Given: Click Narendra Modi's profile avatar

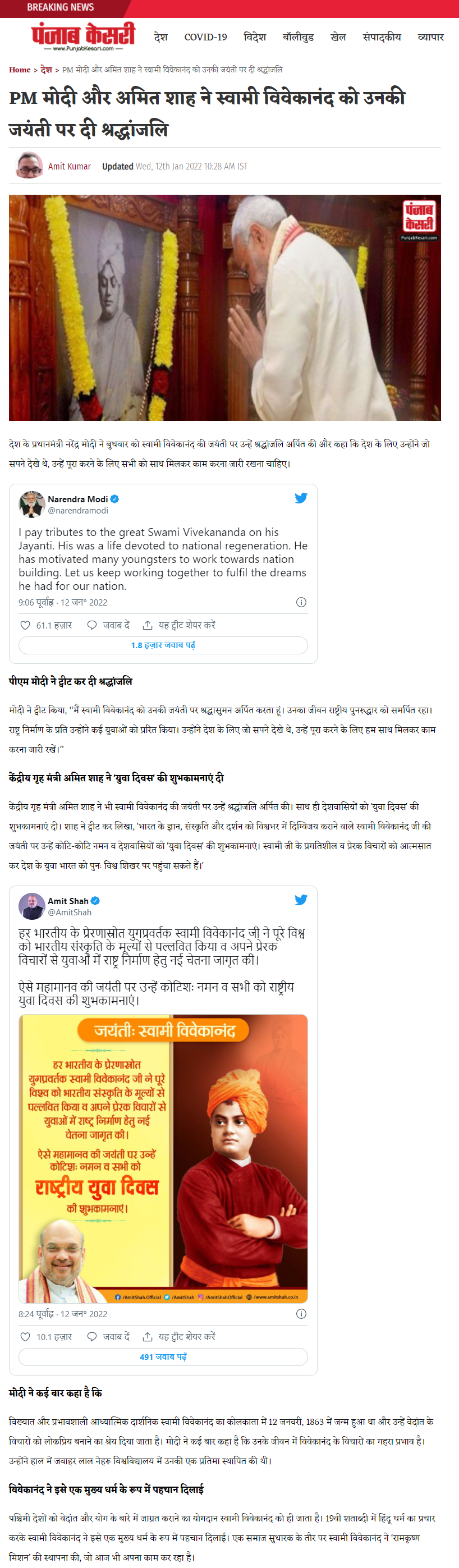Looking at the screenshot, I should pyautogui.click(x=31, y=504).
